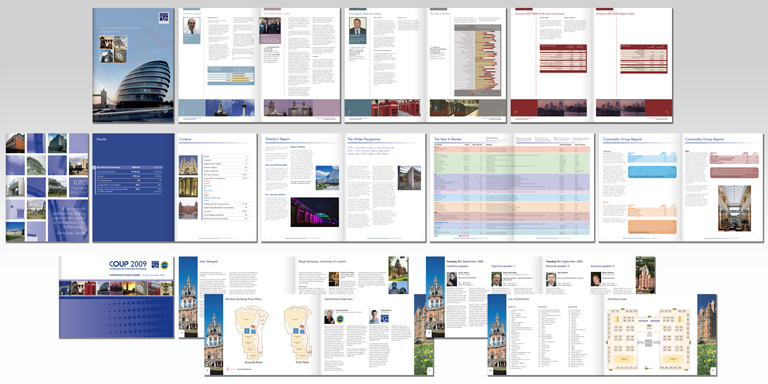Open the Contents page heading
Viewport: 768px width, 384px height.
click(x=186, y=139)
